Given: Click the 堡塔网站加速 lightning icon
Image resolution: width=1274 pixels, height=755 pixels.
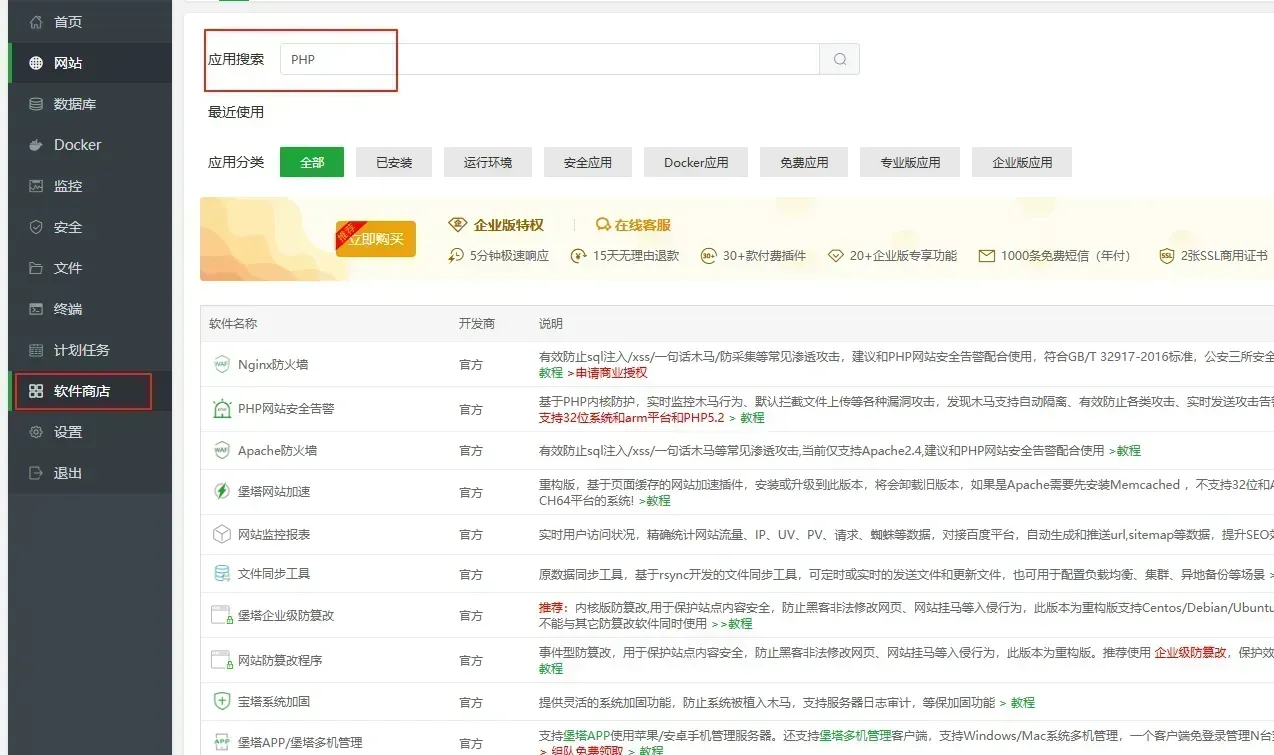Looking at the screenshot, I should 221,491.
